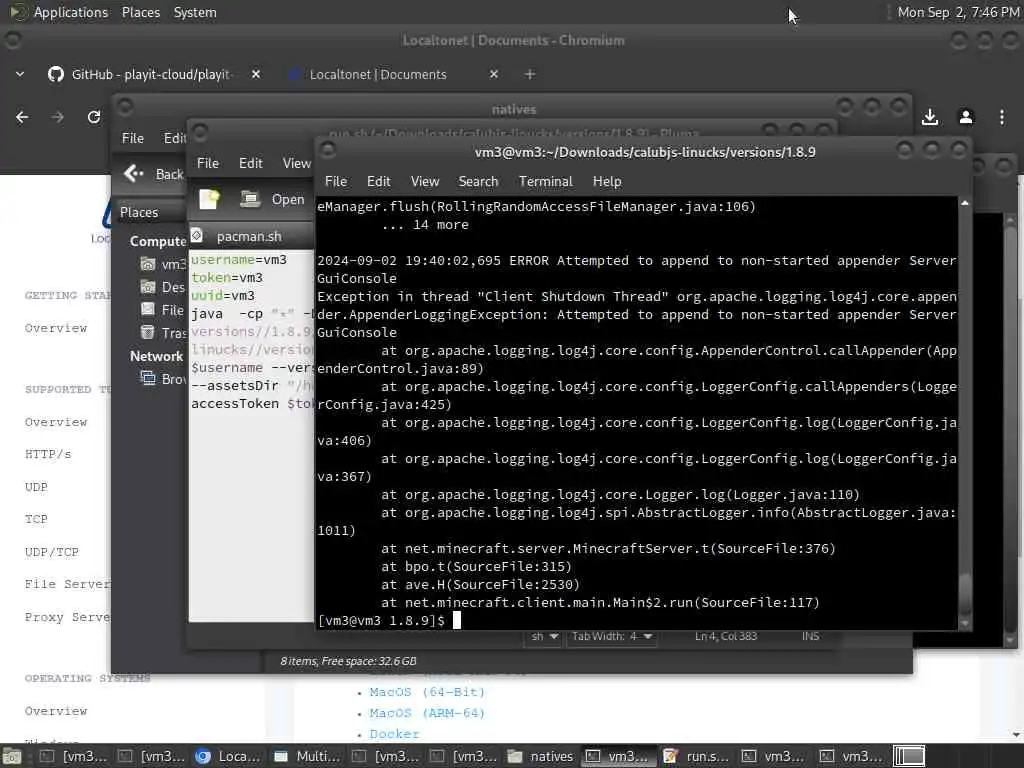The width and height of the screenshot is (1024, 768).
Task: Click the uuid=vm3 line in editor
Action: [x=223, y=296]
